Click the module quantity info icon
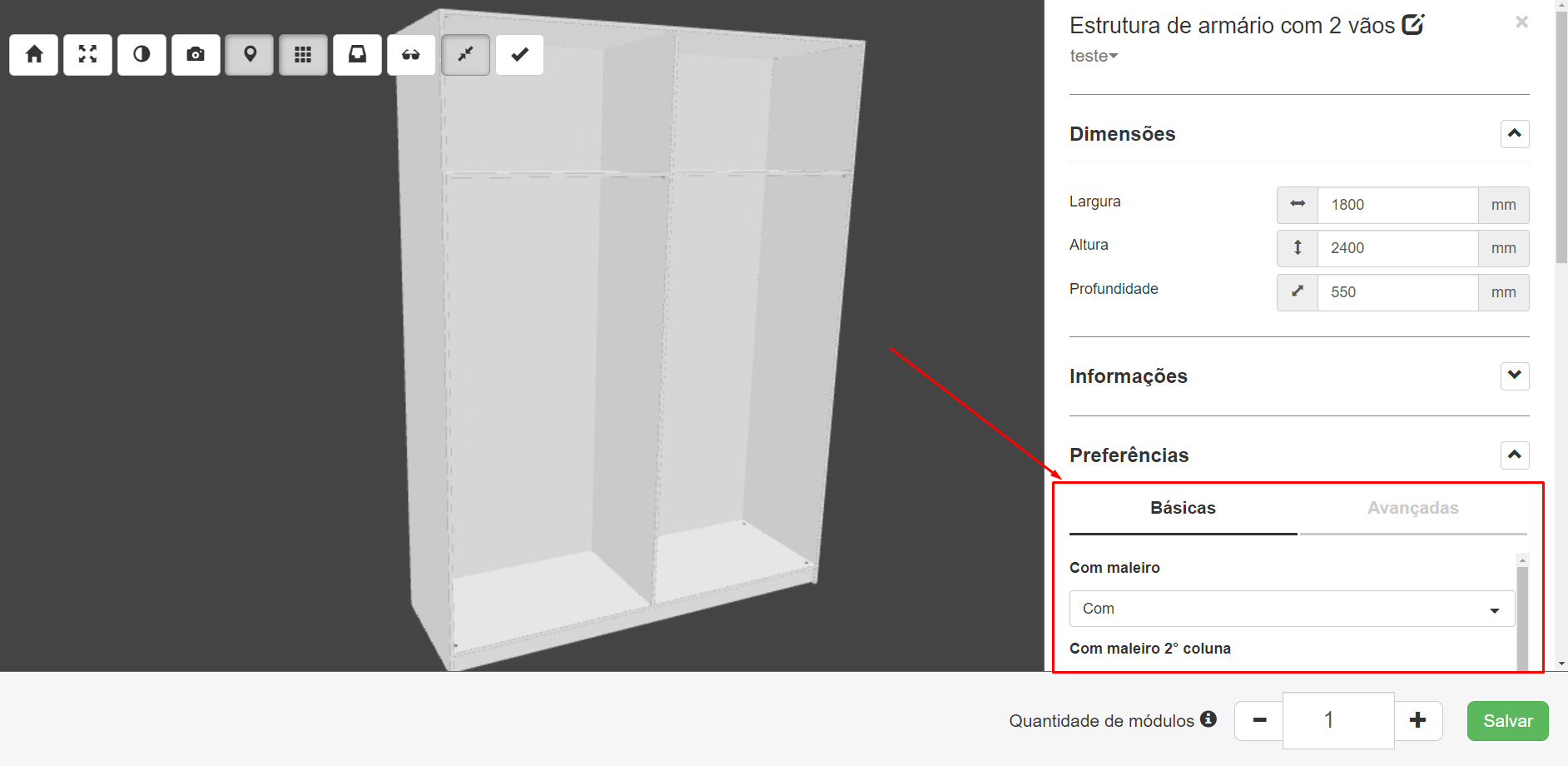 [x=1208, y=719]
